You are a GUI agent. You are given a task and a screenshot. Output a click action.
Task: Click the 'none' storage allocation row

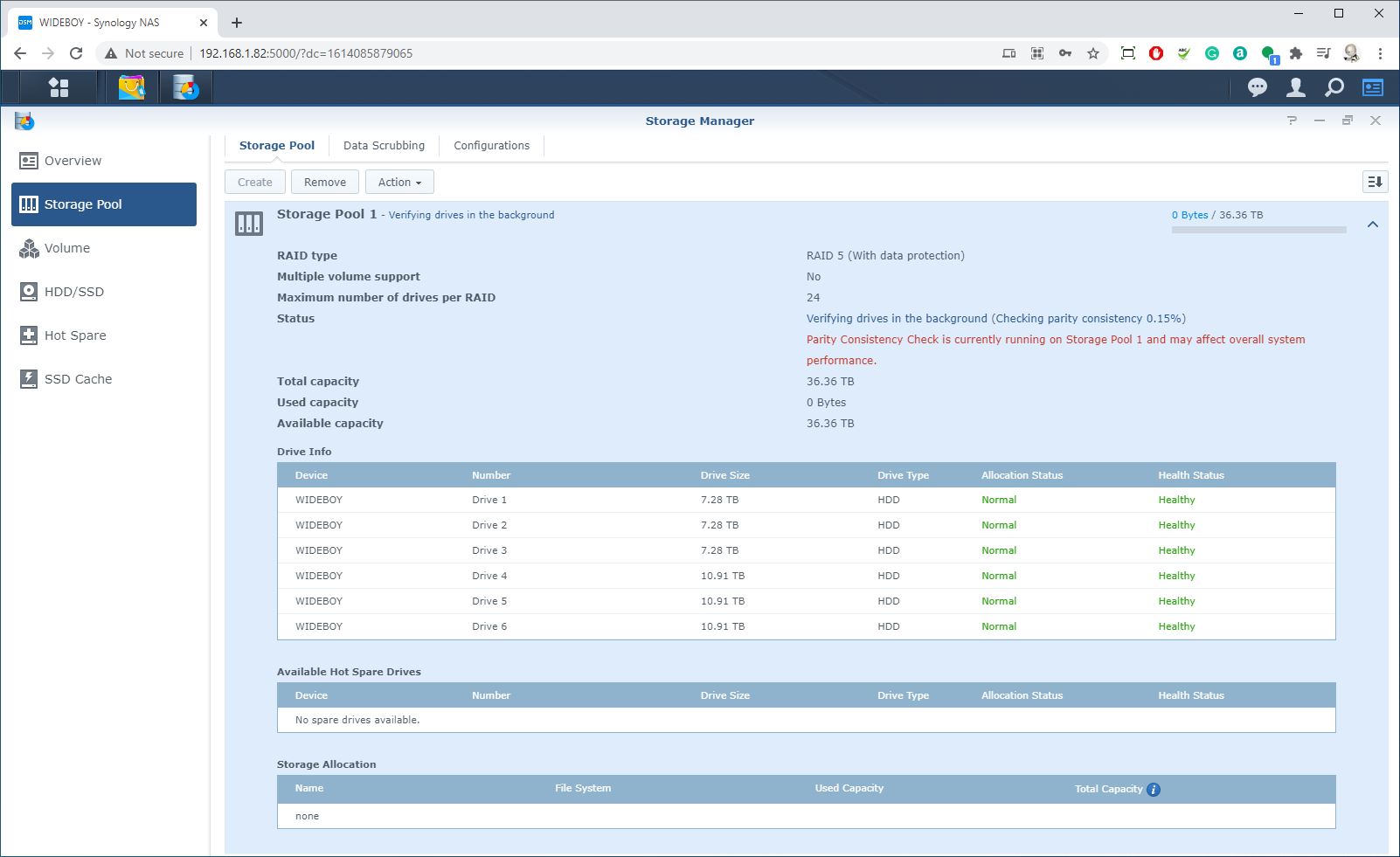click(806, 816)
